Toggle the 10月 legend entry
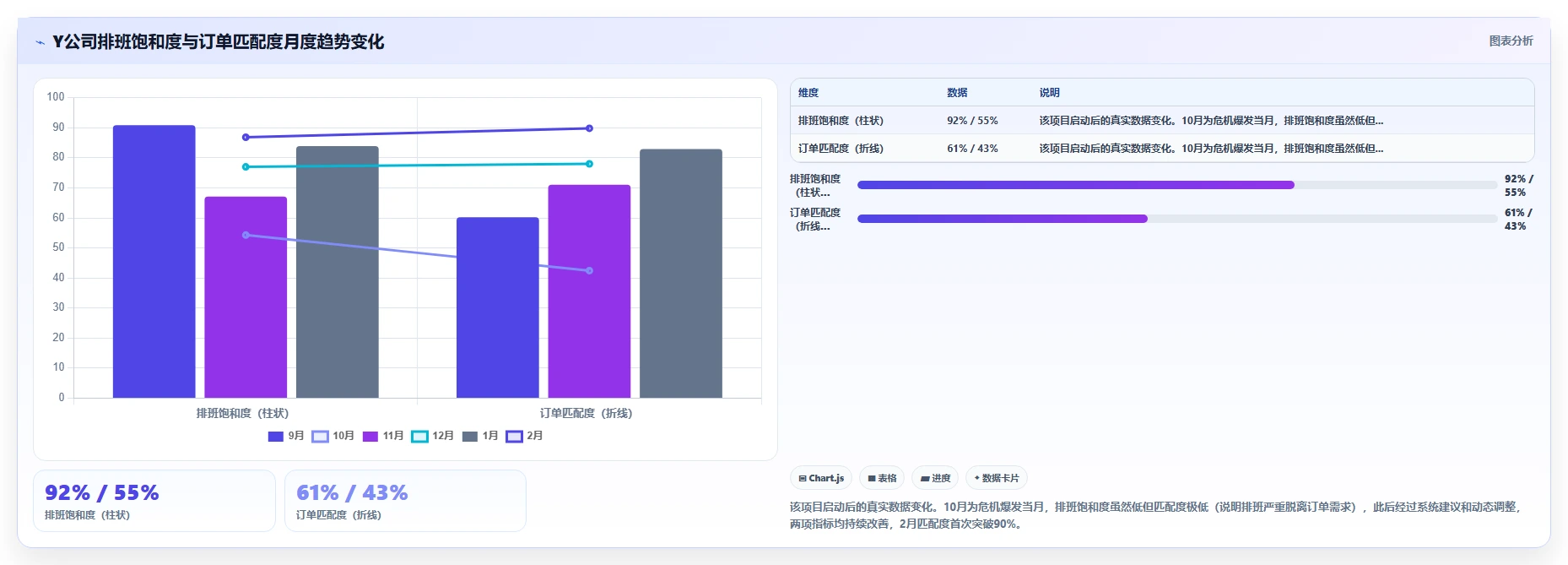The width and height of the screenshot is (1568, 565). pyautogui.click(x=333, y=436)
